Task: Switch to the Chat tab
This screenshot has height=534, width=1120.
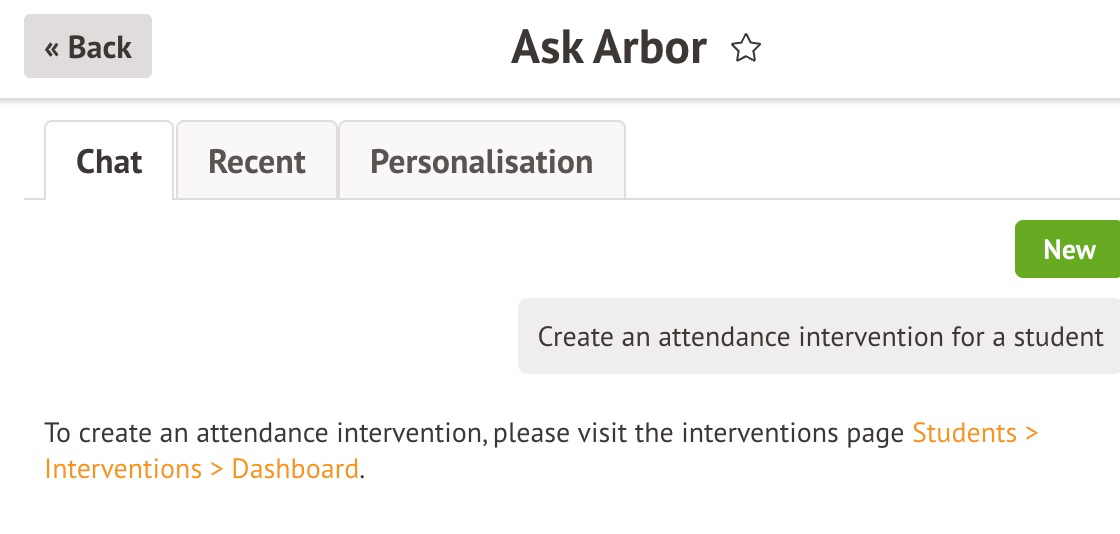Action: [109, 161]
